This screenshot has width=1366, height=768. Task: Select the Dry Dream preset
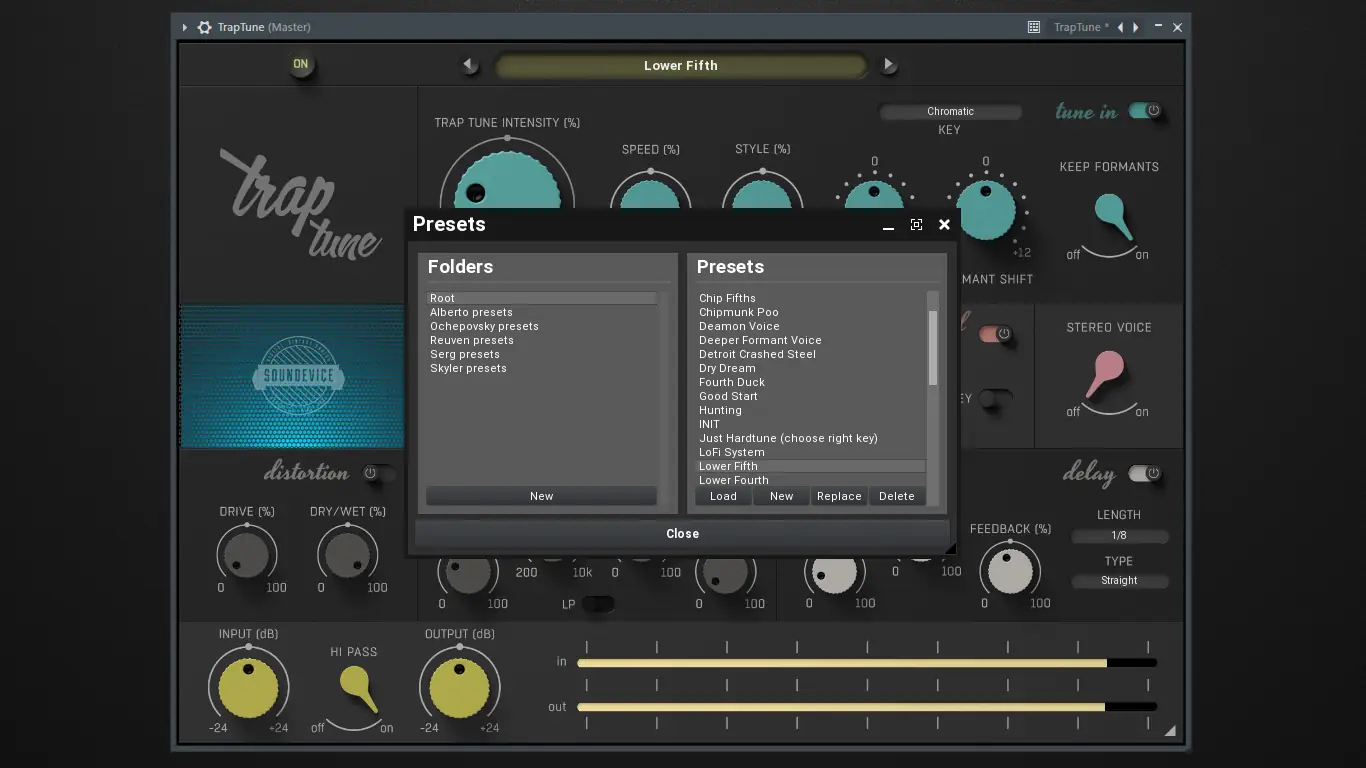click(x=811, y=368)
